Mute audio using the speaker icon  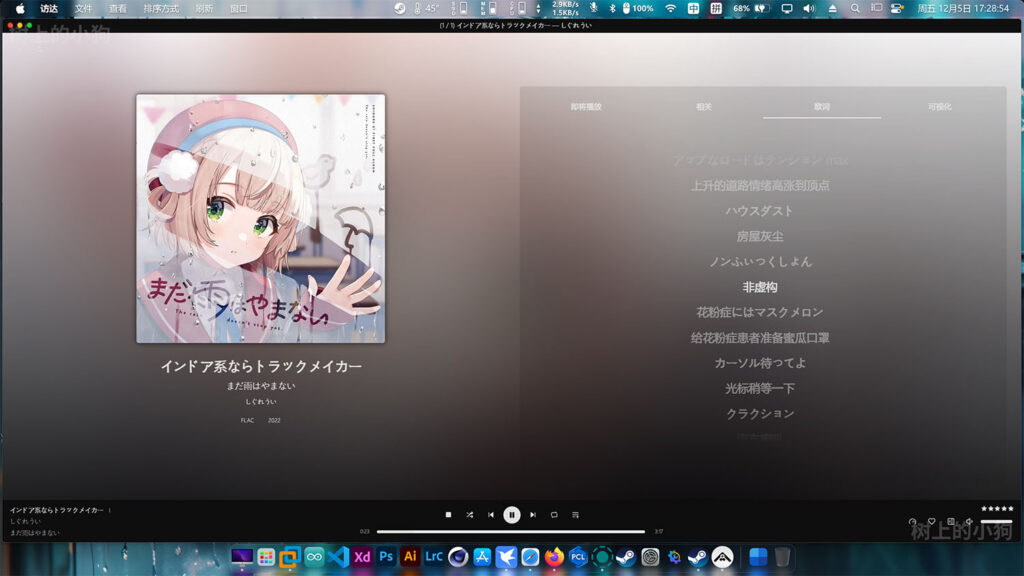968,521
